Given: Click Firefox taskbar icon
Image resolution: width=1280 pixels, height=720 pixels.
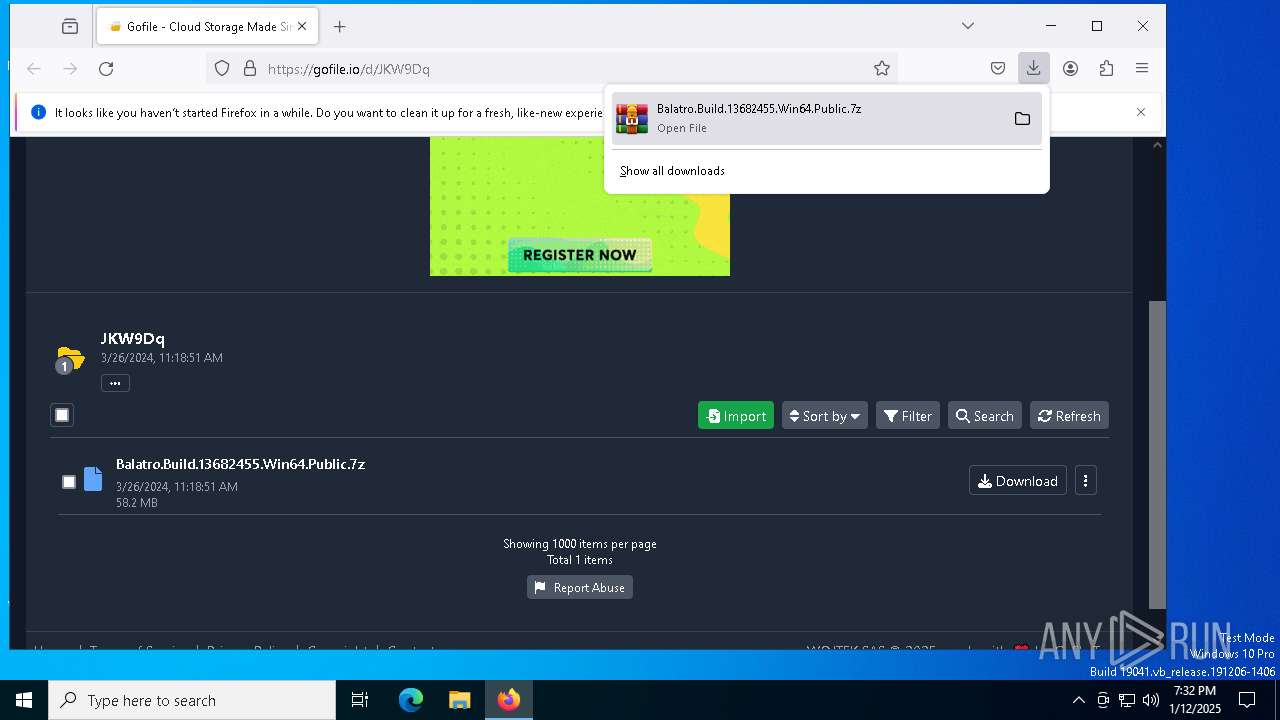Looking at the screenshot, I should (x=509, y=700).
